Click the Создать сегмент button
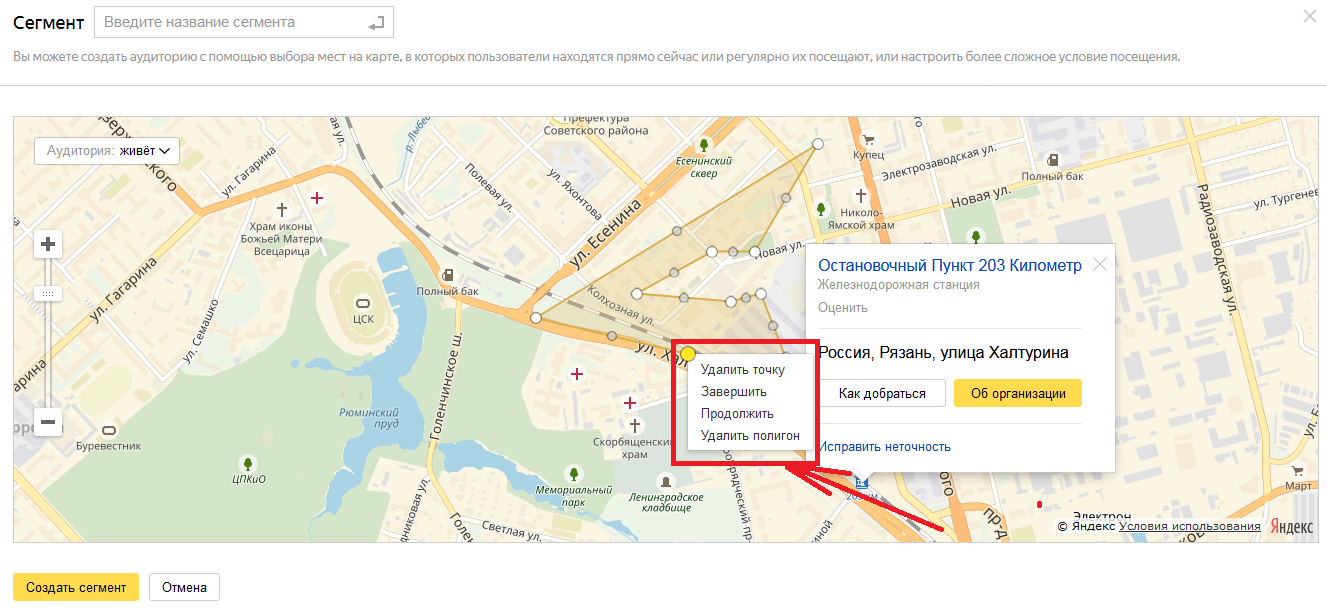 point(76,588)
